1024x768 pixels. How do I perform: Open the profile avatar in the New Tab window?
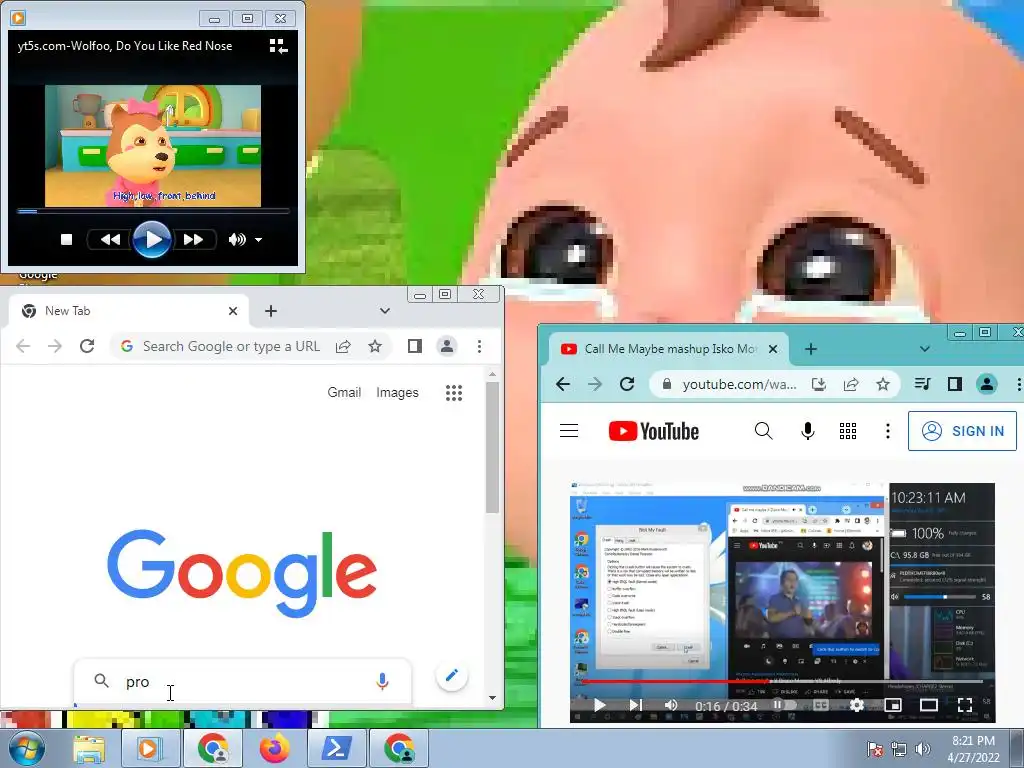(x=447, y=346)
